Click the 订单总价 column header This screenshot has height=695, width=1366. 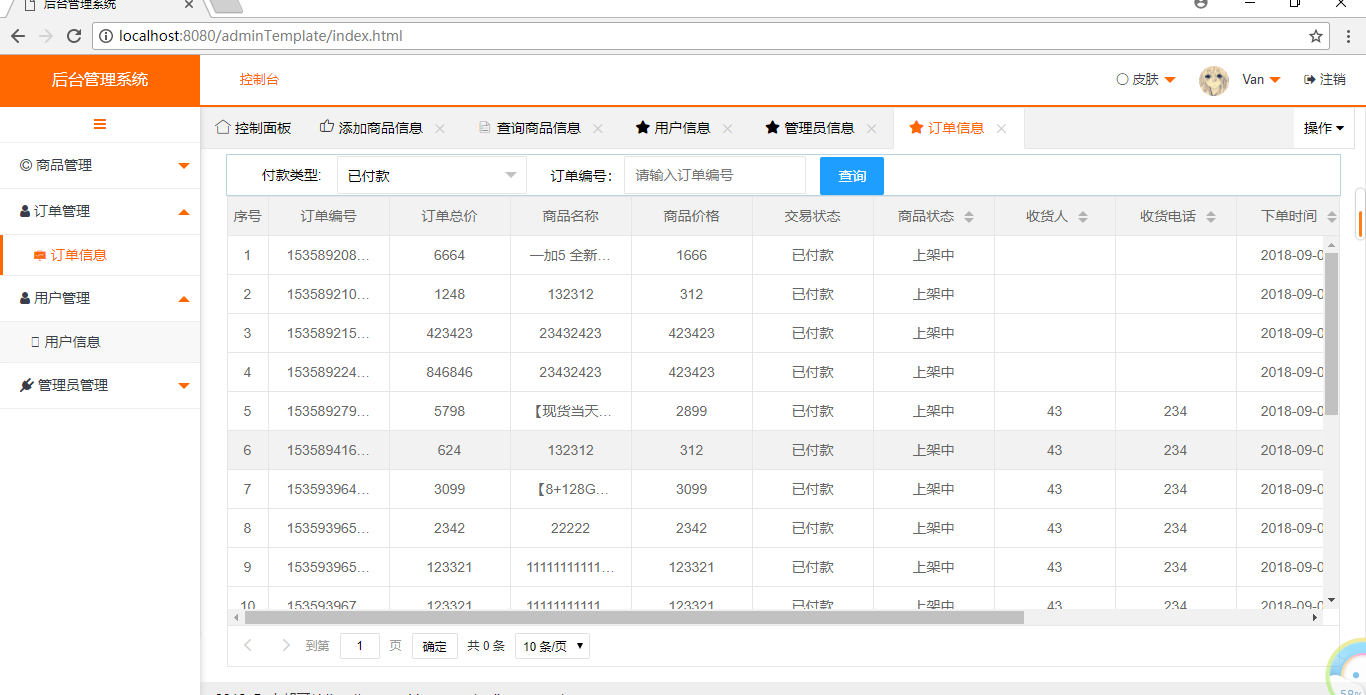(x=450, y=216)
